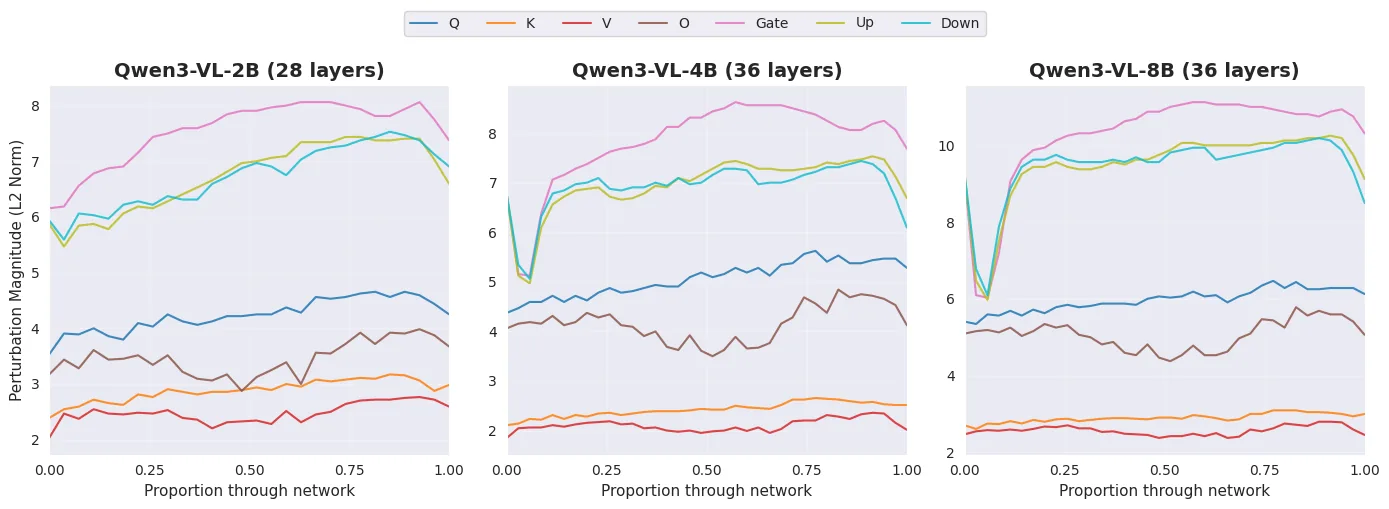
Task: Click the '6' y-axis tick of 8B chart
Action: tap(951, 299)
